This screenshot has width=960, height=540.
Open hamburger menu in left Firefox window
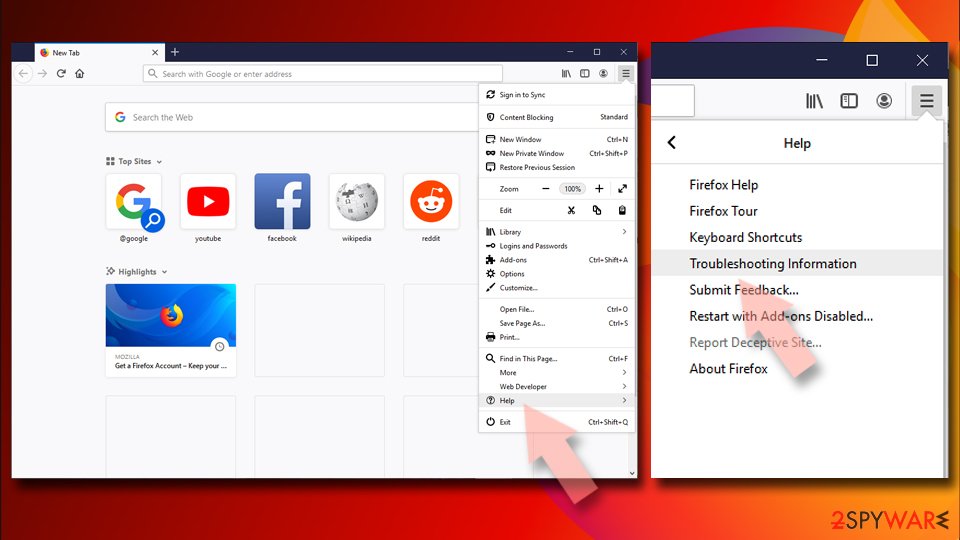pyautogui.click(x=625, y=73)
